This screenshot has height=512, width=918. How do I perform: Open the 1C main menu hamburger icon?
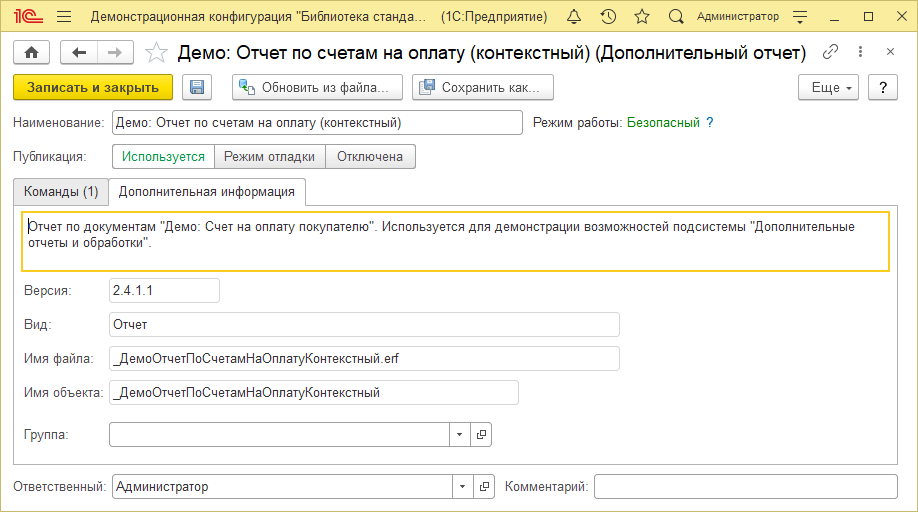coord(64,16)
